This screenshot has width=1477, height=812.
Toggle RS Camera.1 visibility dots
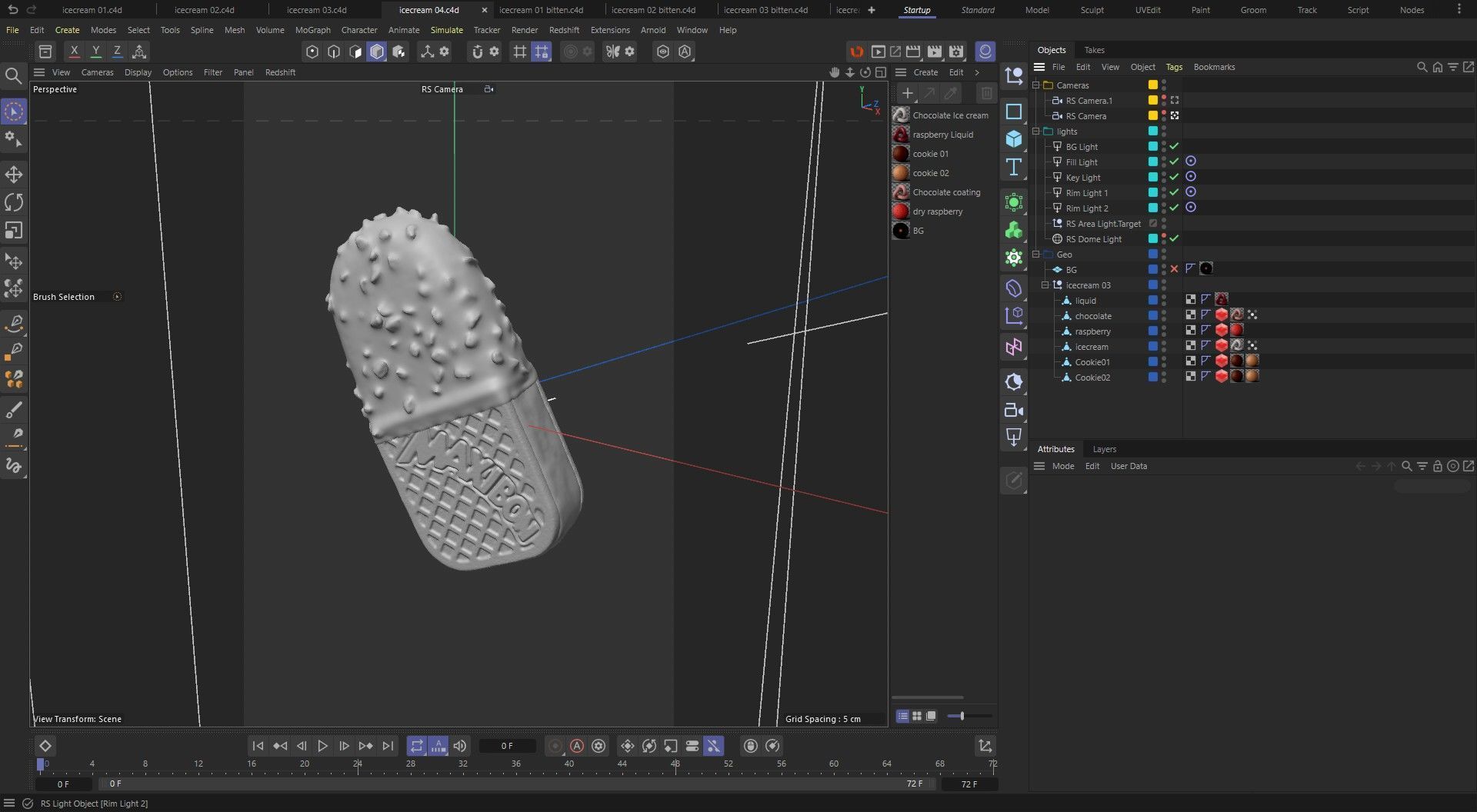pyautogui.click(x=1164, y=101)
